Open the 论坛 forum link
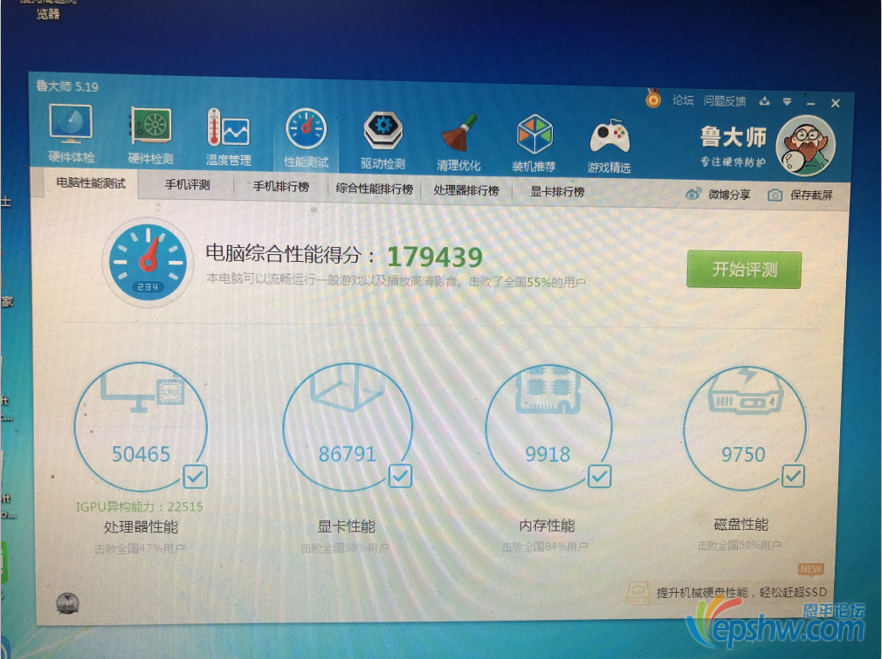Image resolution: width=882 pixels, height=659 pixels. pos(683,100)
